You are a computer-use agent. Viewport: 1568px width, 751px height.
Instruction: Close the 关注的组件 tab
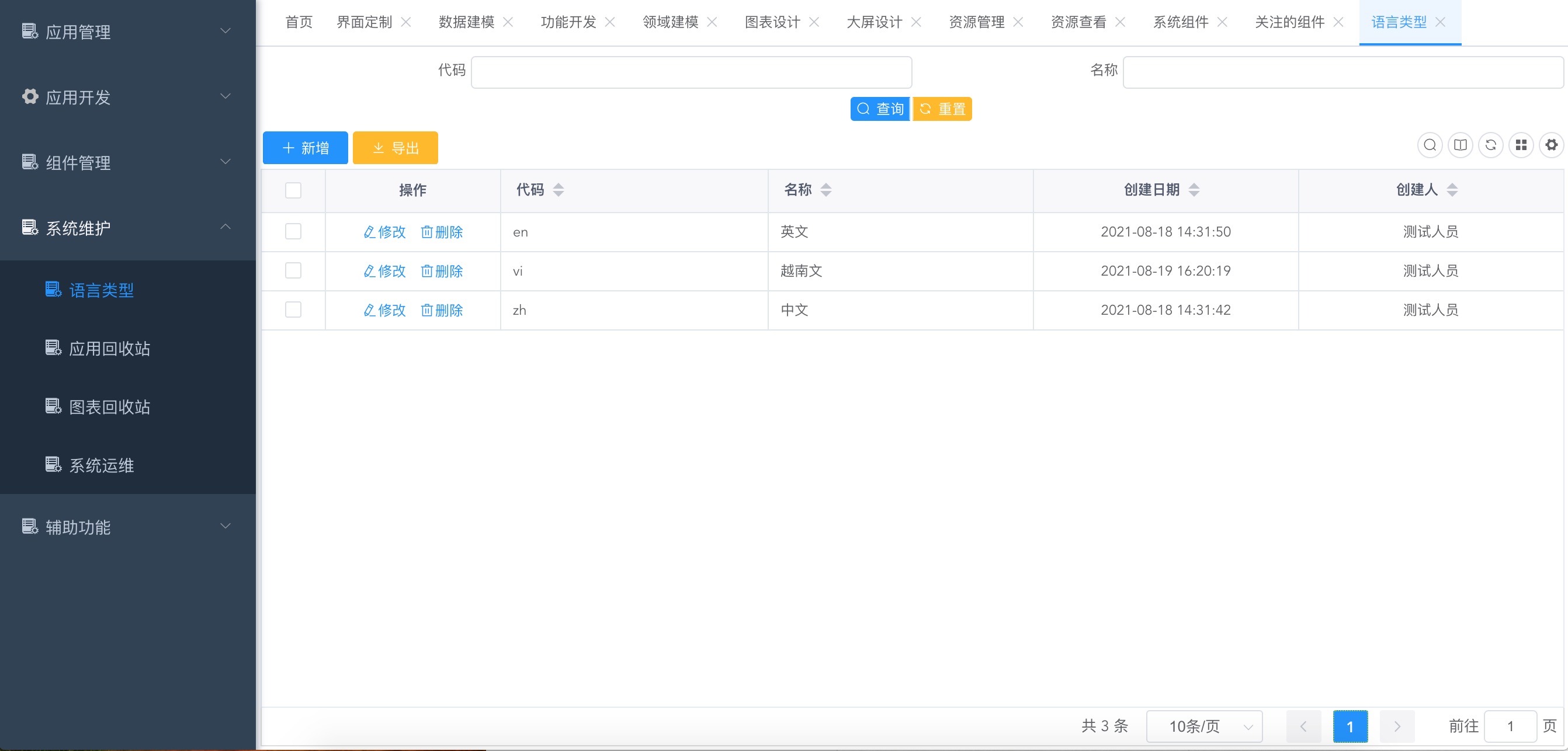click(x=1338, y=23)
